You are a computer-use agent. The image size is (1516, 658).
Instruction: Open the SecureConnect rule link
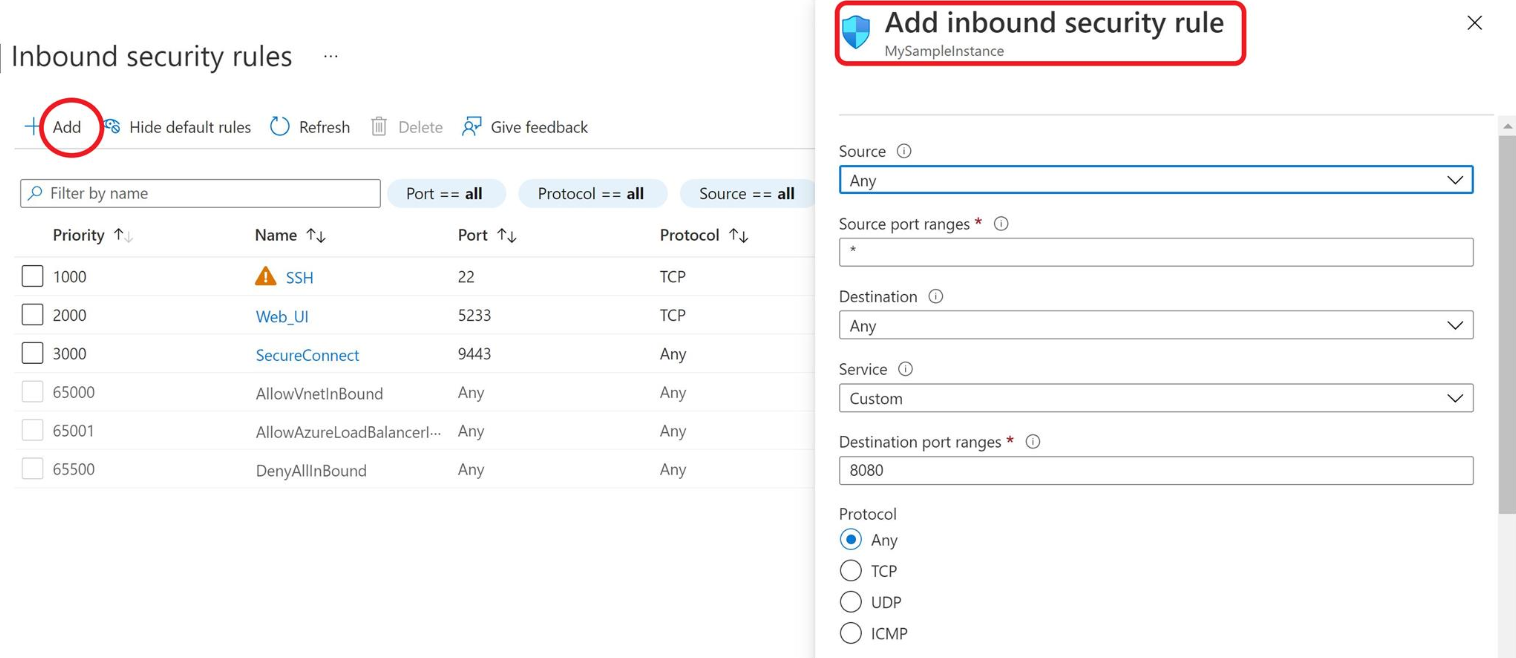click(307, 355)
